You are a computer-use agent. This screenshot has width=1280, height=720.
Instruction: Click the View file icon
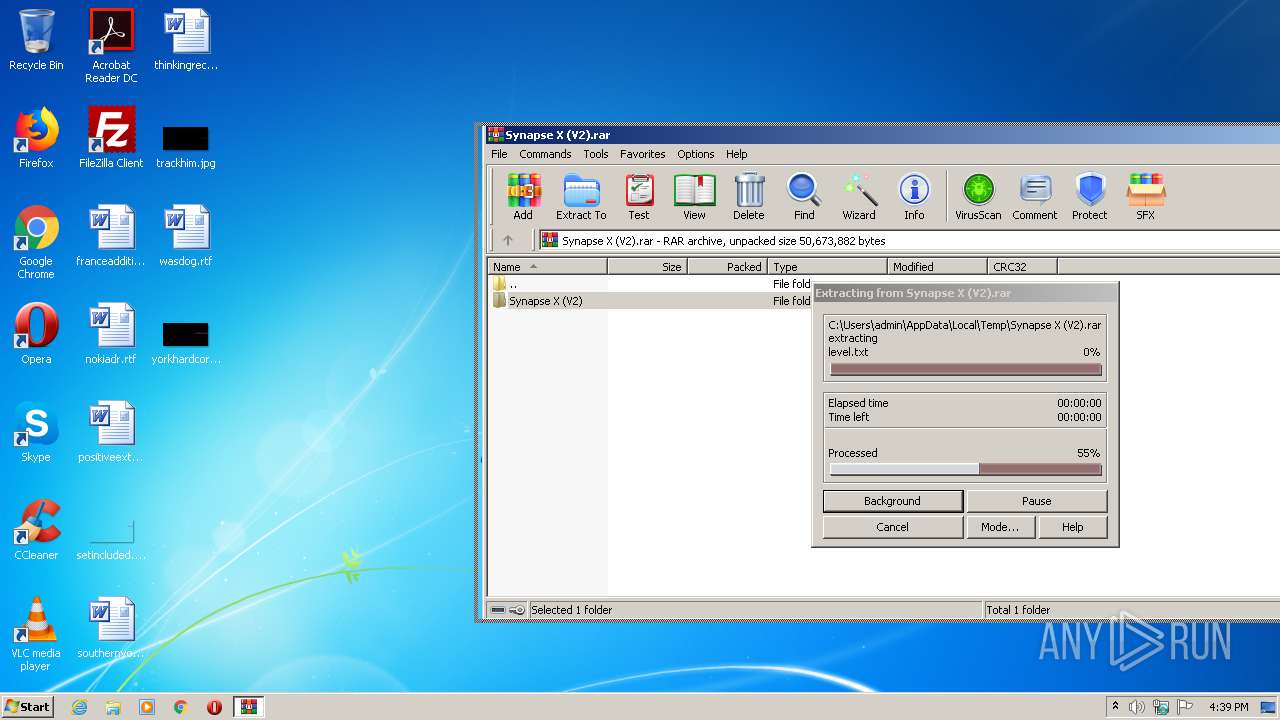point(694,196)
